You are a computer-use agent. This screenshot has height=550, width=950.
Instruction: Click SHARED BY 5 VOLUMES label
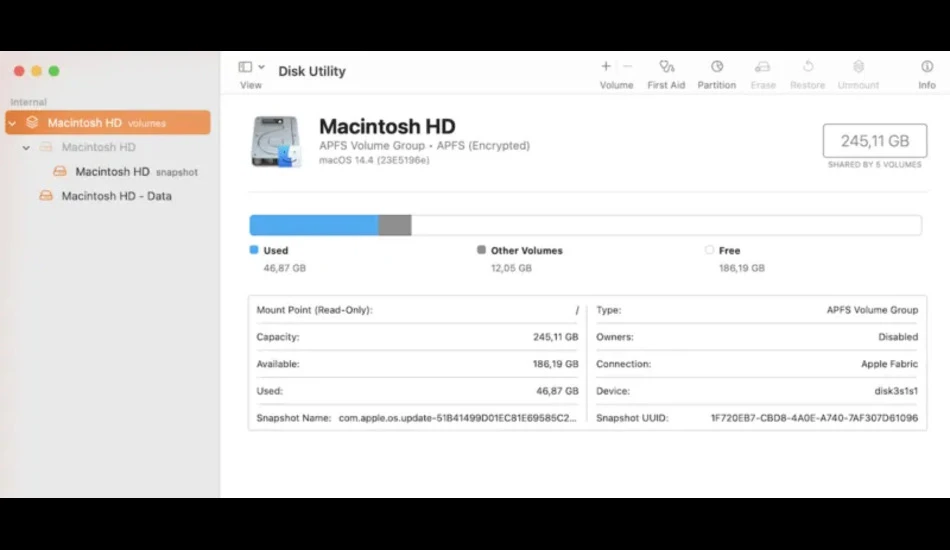pyautogui.click(x=874, y=165)
